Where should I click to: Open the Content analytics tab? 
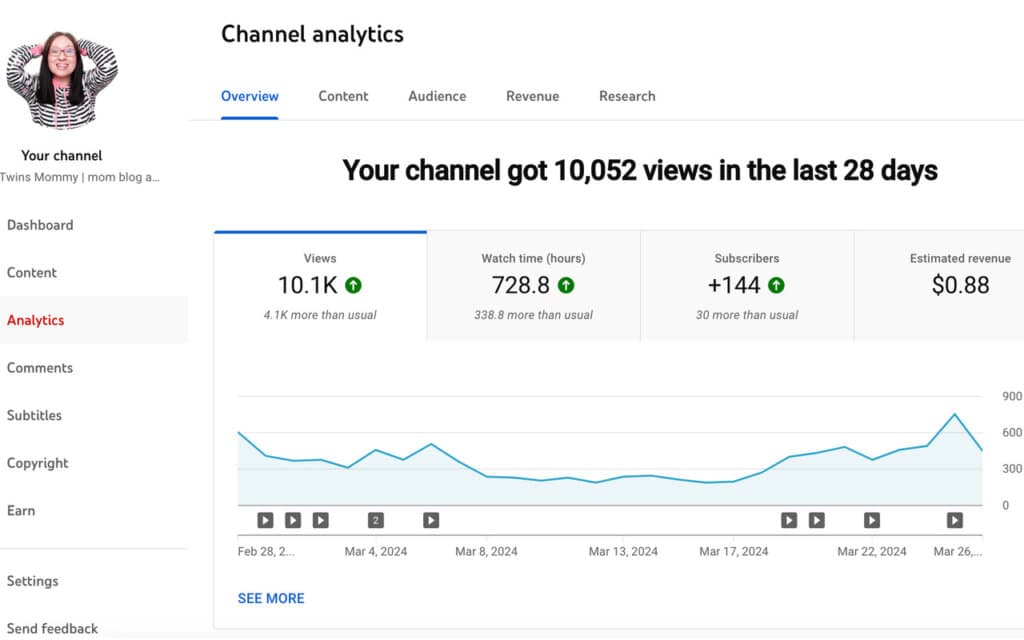(x=343, y=96)
